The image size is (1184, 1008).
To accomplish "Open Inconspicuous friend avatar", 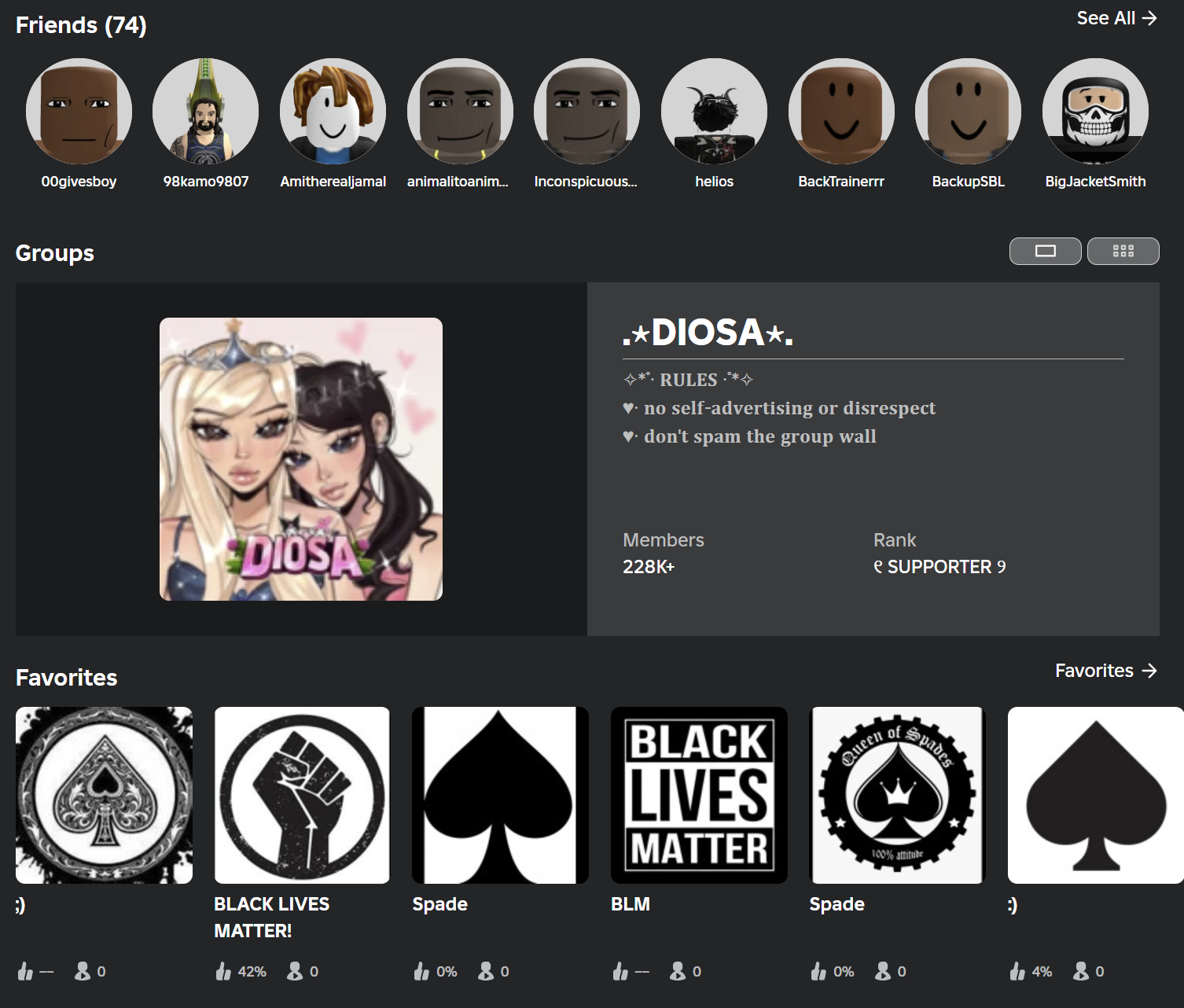I will [586, 111].
